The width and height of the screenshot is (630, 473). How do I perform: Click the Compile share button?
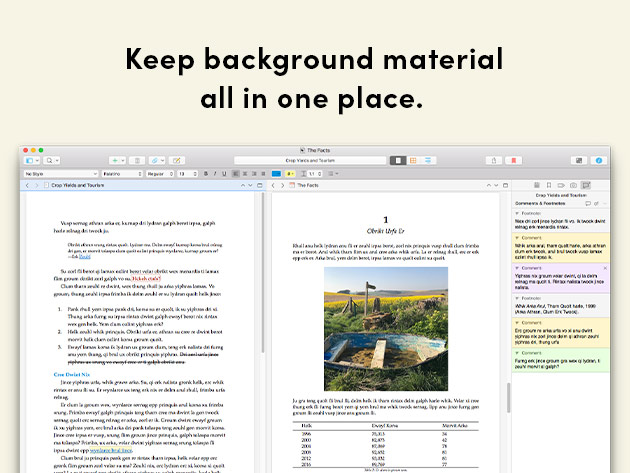pos(494,160)
